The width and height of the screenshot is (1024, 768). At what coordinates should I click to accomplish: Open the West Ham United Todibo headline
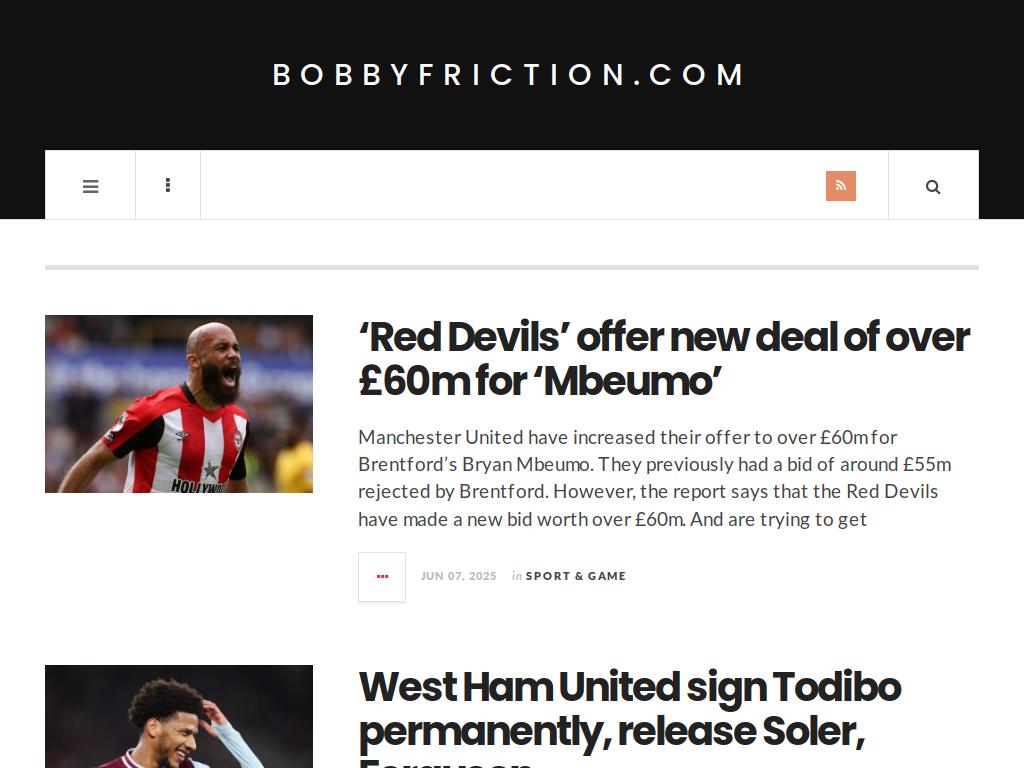[630, 716]
